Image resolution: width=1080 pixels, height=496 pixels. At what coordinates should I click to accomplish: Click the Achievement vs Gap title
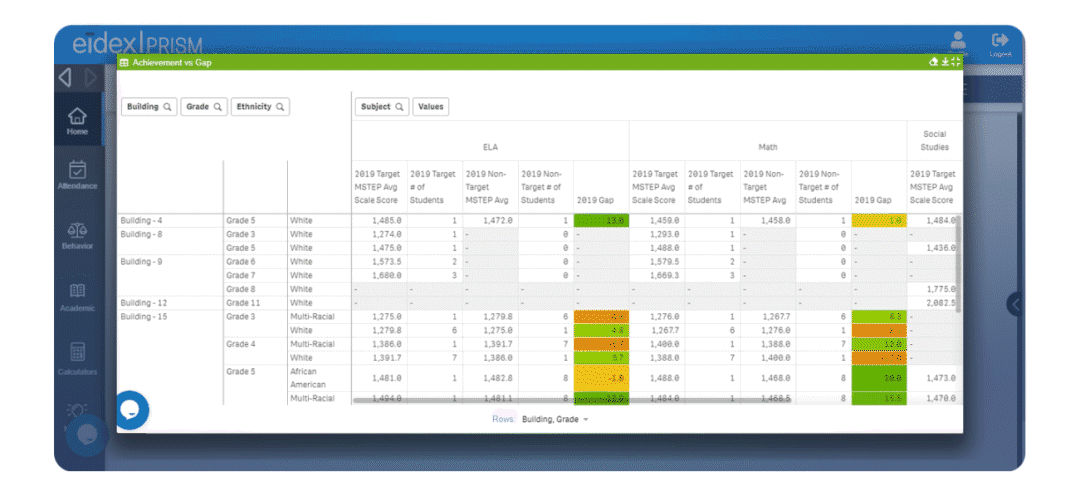pyautogui.click(x=172, y=62)
